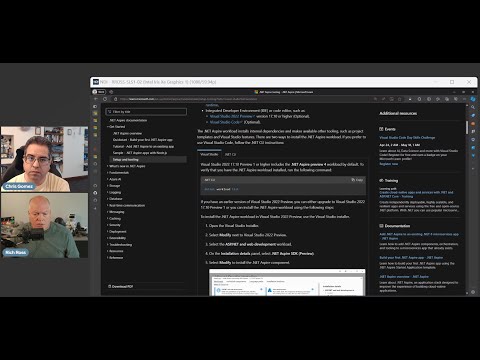Expand the Logging section
Viewport: 480px width, 360px height.
[115, 192]
